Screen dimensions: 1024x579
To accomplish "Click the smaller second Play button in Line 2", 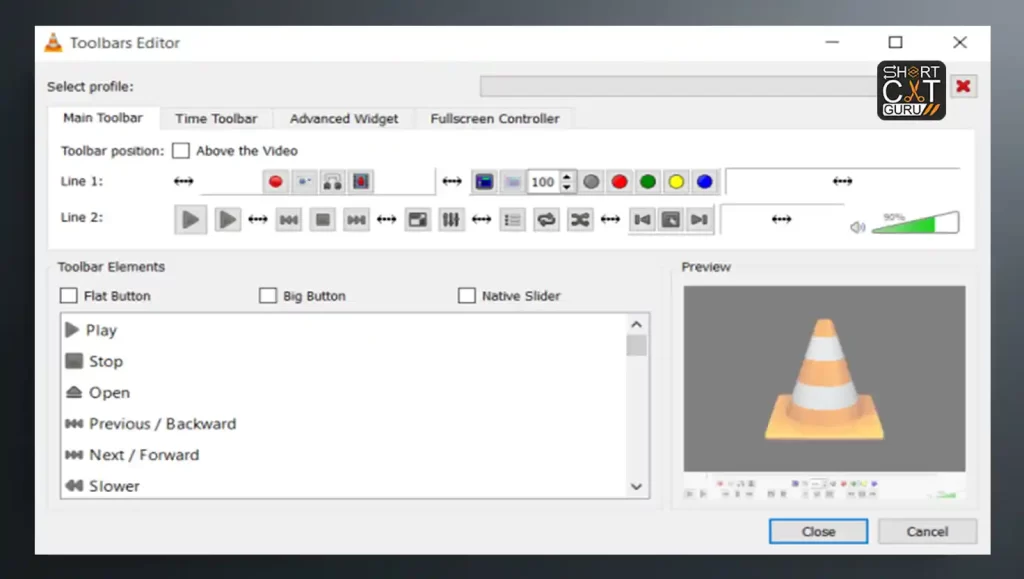I will pyautogui.click(x=227, y=219).
